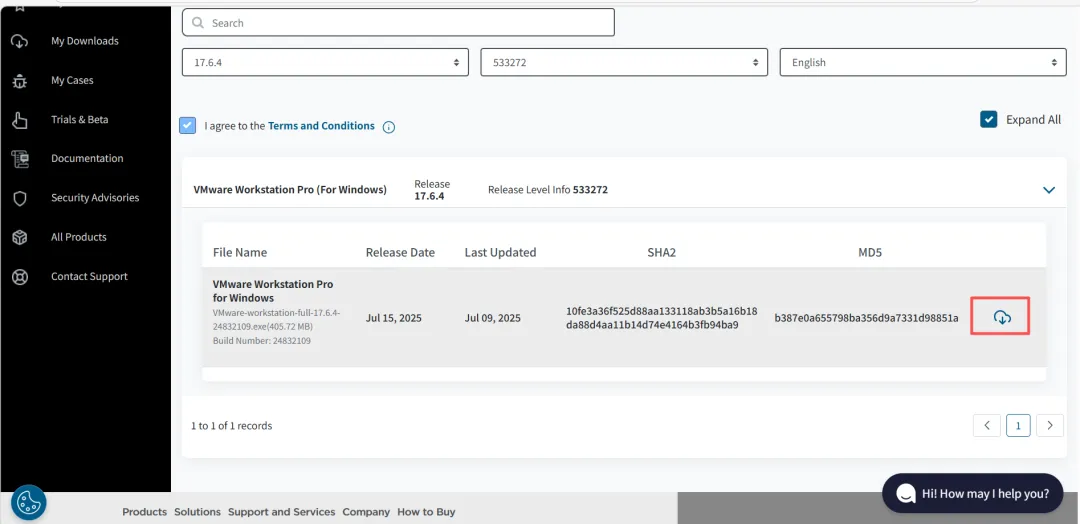
Task: Click the Security Advisories shield icon
Action: [20, 198]
